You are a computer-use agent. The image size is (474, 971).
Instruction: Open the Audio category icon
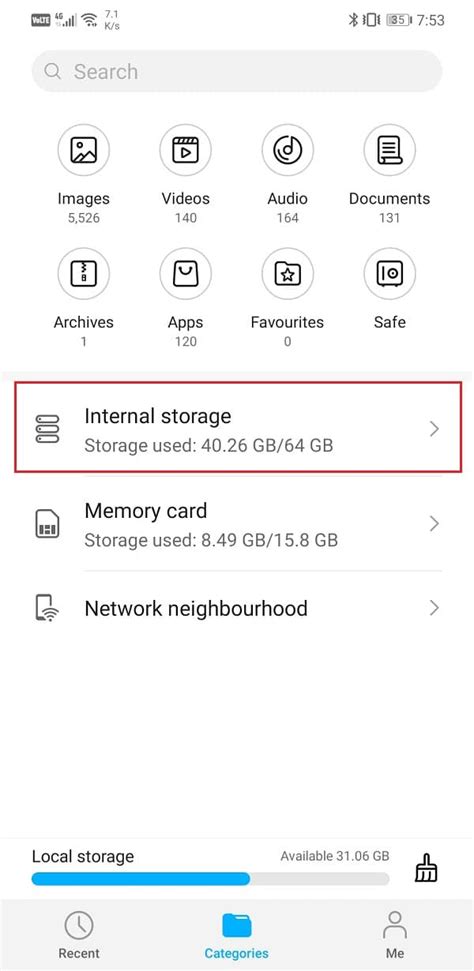click(x=287, y=150)
